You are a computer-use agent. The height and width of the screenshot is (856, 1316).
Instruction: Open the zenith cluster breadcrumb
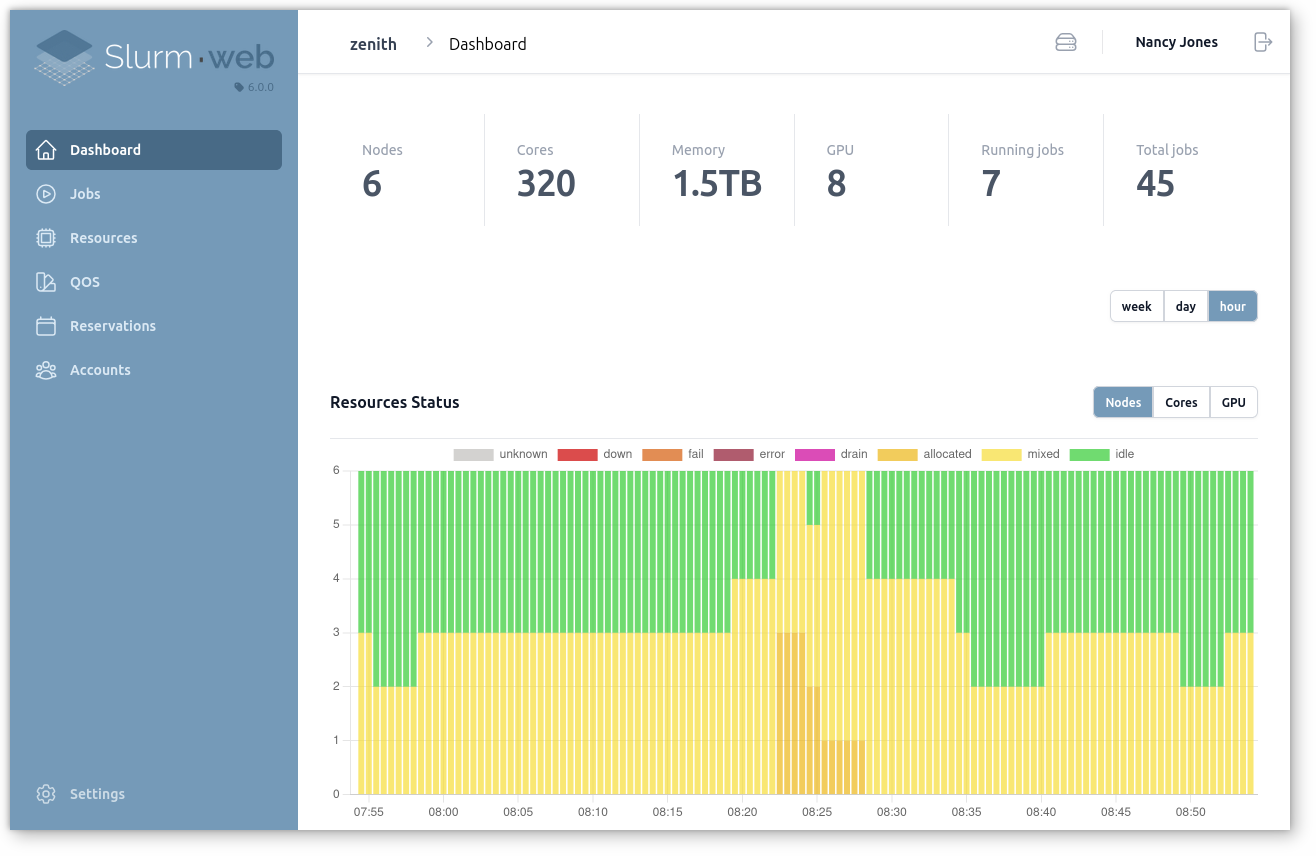click(x=372, y=44)
